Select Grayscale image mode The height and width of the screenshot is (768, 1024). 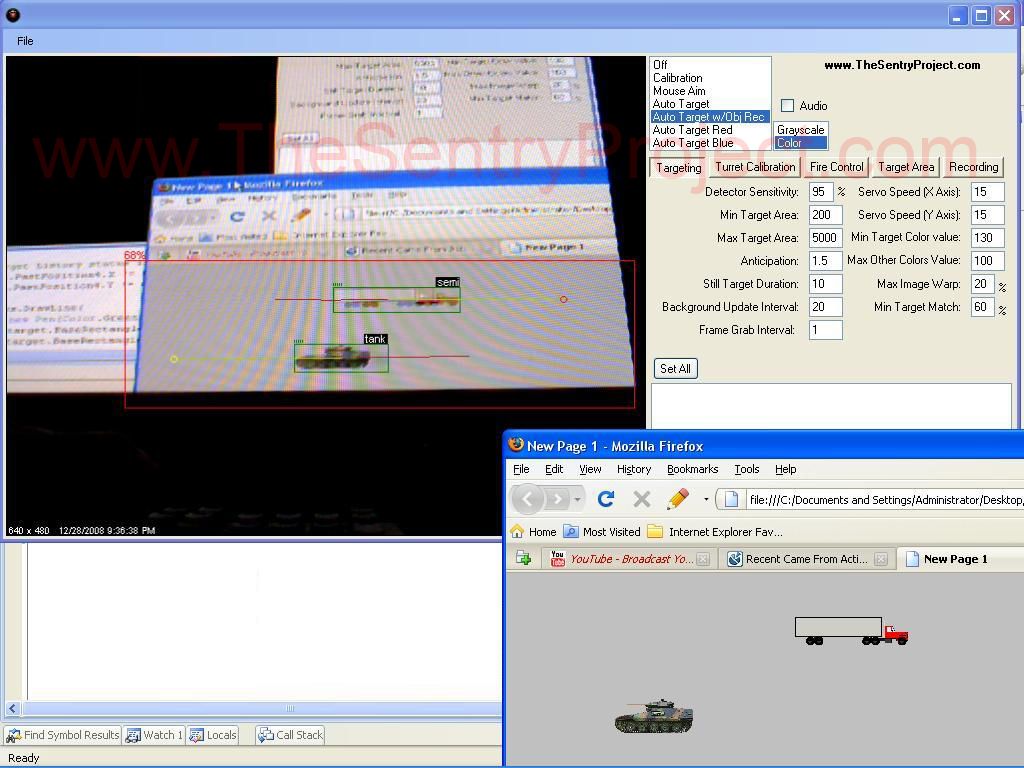[800, 130]
